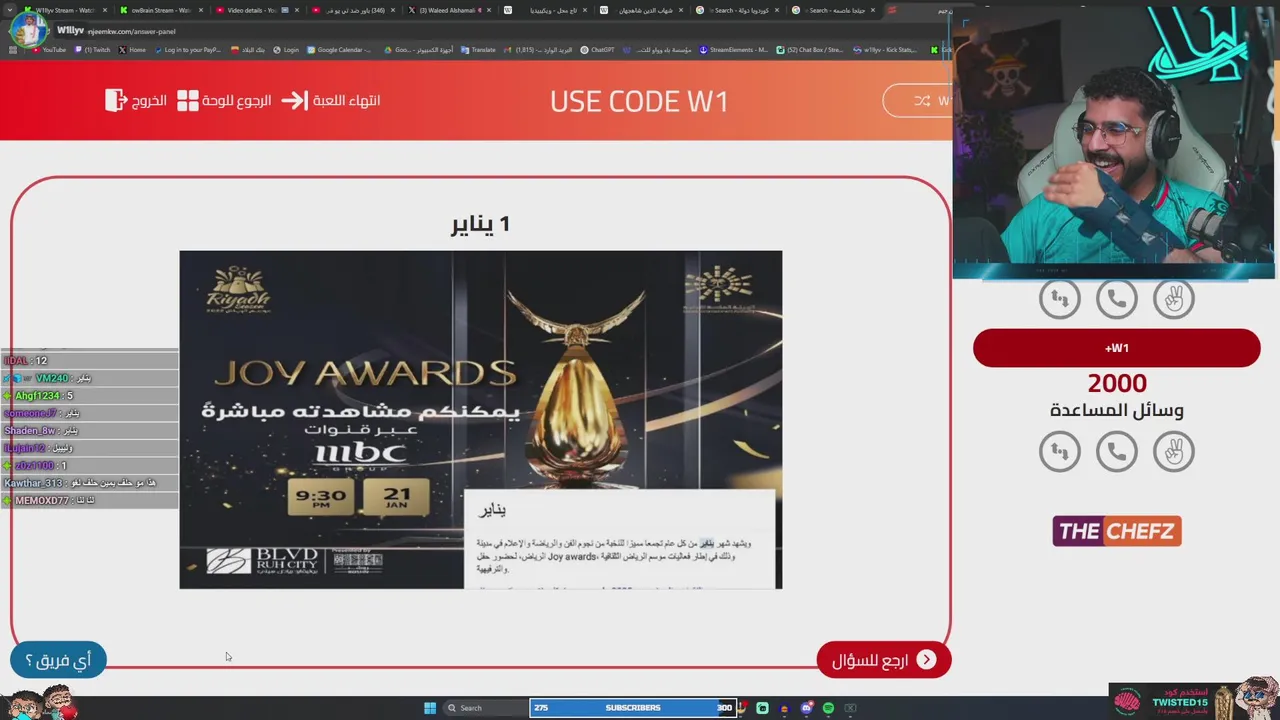Click the taskbar Search box
Screen dimensions: 1280x720
pyautogui.click(x=484, y=708)
